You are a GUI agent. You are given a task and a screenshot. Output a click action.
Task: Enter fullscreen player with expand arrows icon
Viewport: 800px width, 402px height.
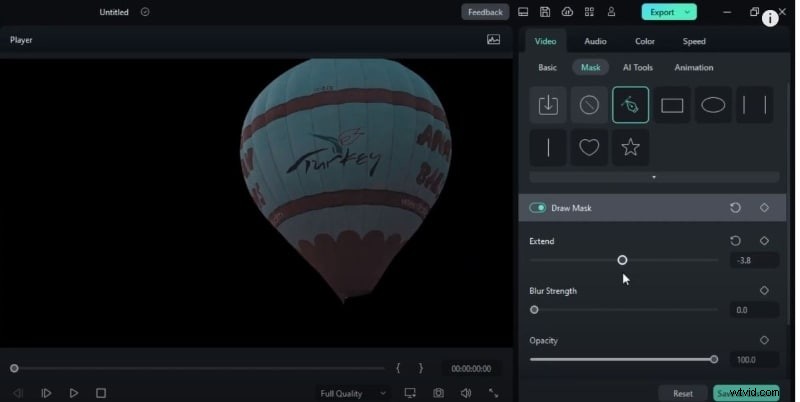(x=493, y=393)
